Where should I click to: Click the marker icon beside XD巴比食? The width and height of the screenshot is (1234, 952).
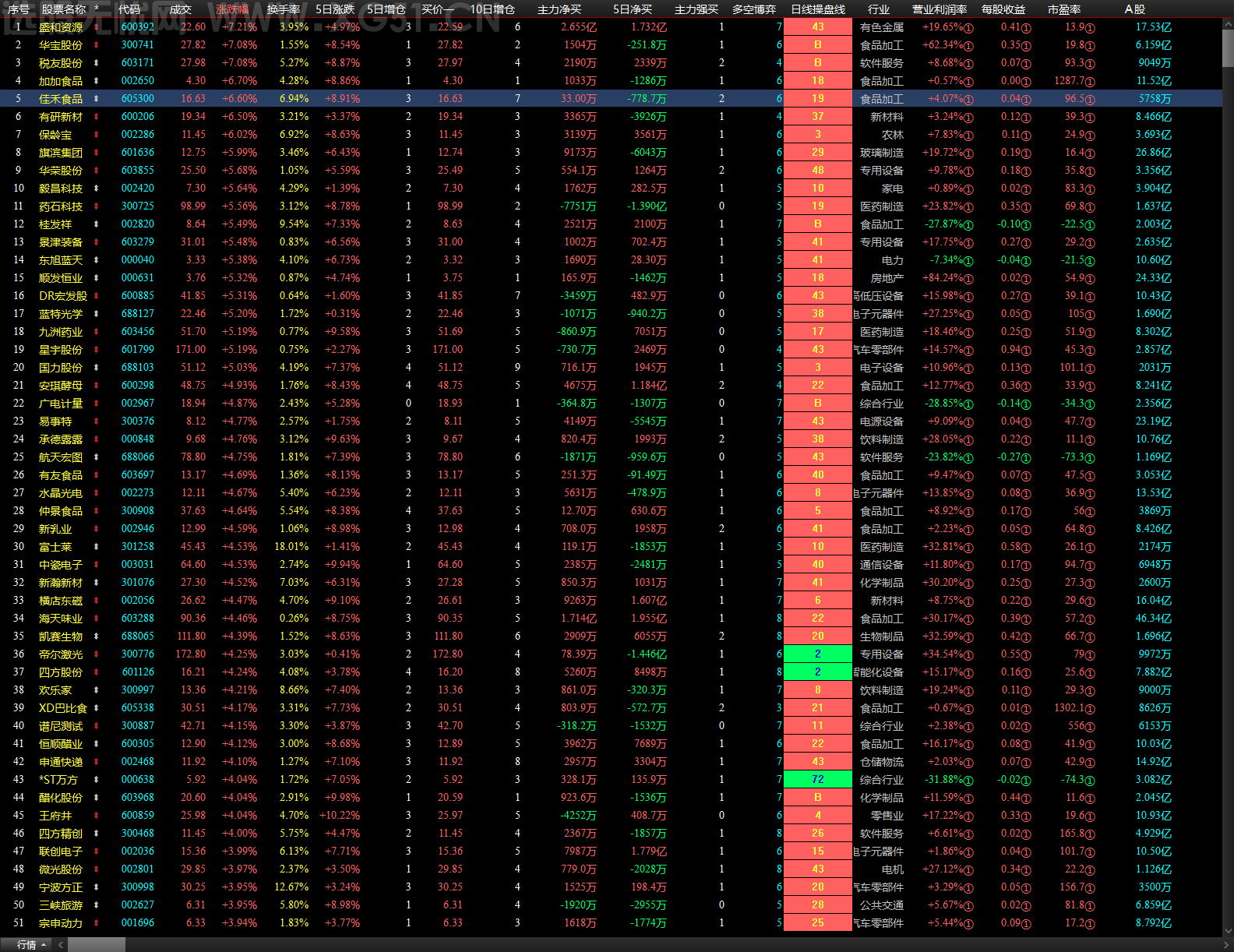tap(97, 708)
